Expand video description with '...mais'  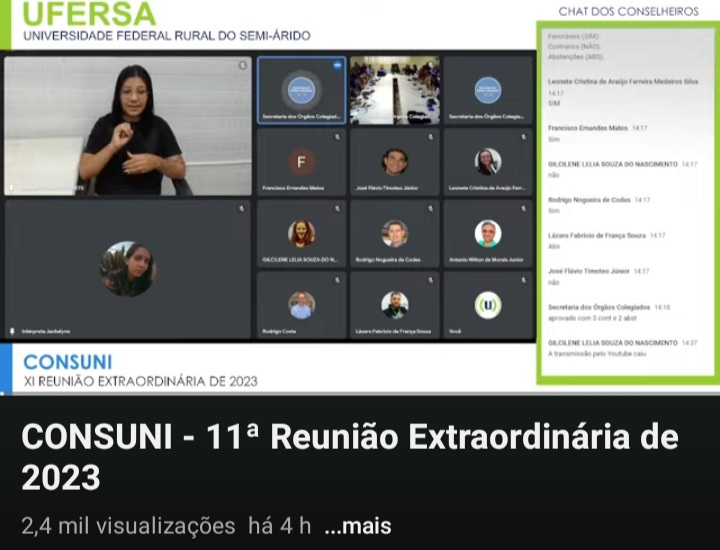pos(358,526)
